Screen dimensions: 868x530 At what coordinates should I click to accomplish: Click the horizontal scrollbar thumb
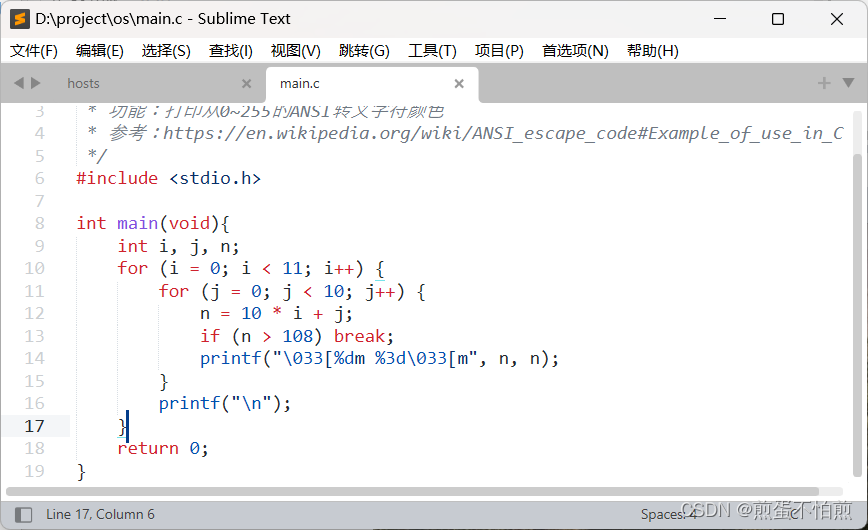click(x=412, y=492)
